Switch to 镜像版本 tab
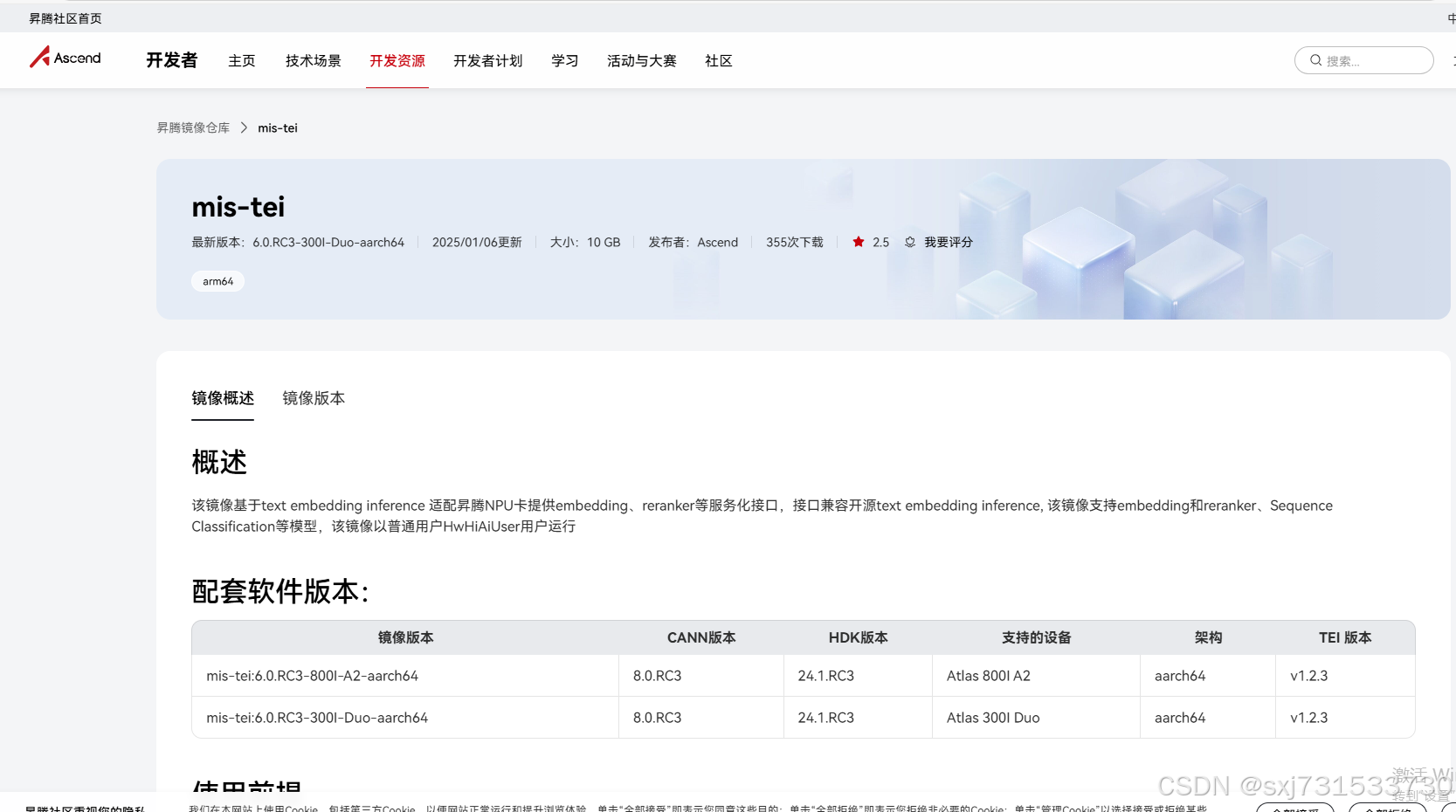This screenshot has width=1456, height=812. (314, 398)
